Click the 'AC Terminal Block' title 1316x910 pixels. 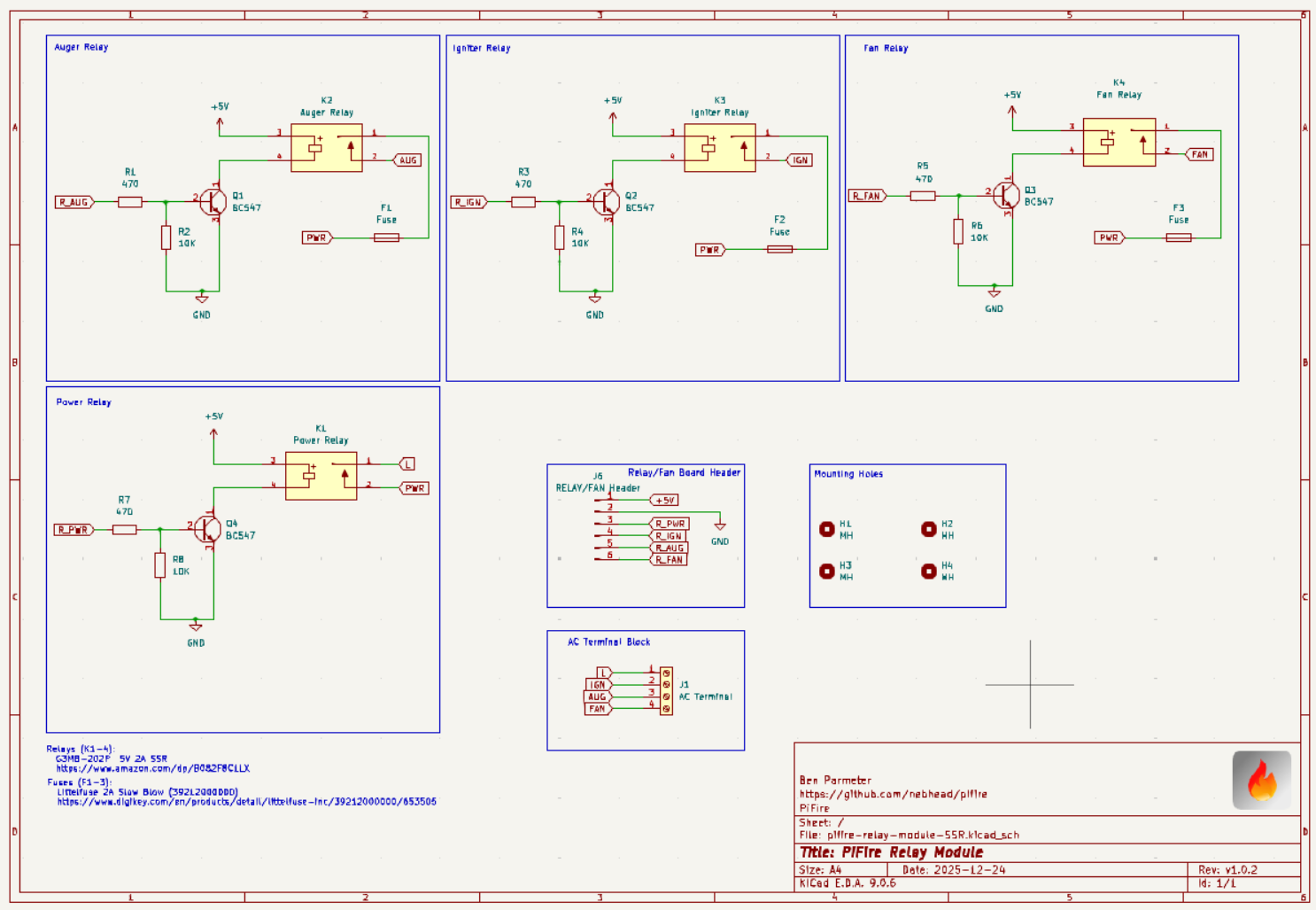click(608, 642)
